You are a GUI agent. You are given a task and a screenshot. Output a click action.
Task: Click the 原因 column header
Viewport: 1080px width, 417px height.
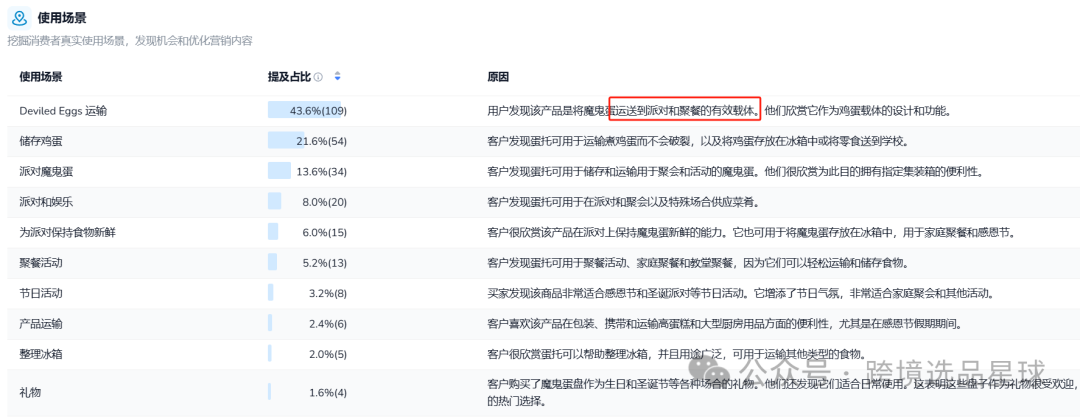tap(498, 77)
